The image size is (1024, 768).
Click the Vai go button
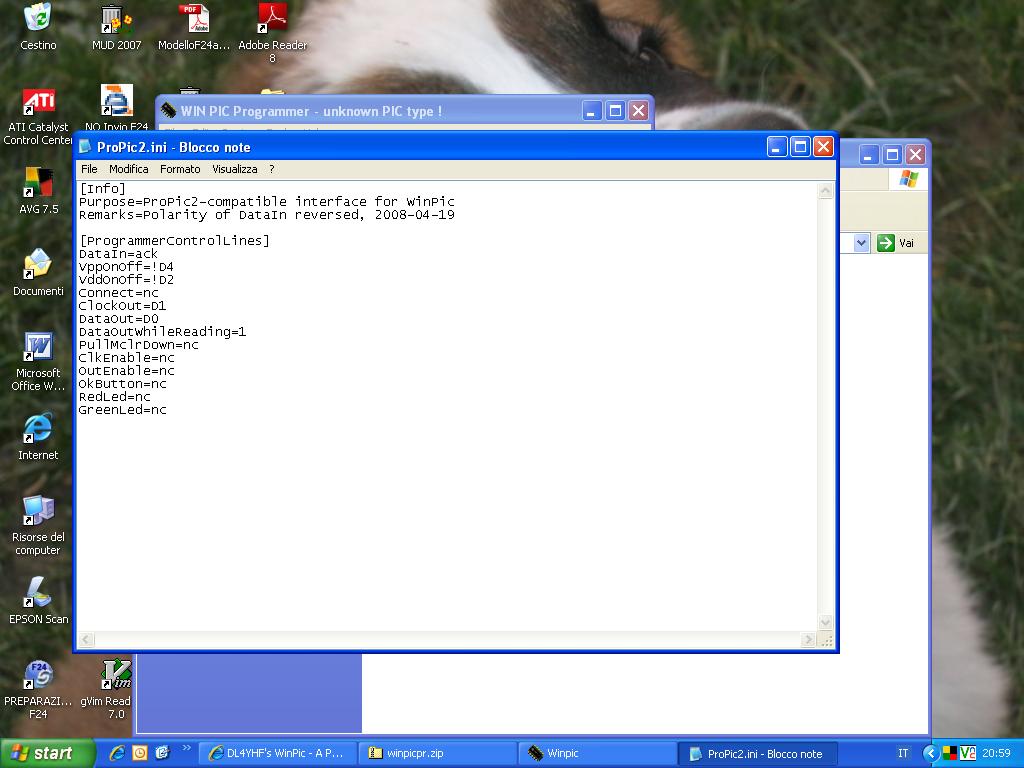[896, 243]
